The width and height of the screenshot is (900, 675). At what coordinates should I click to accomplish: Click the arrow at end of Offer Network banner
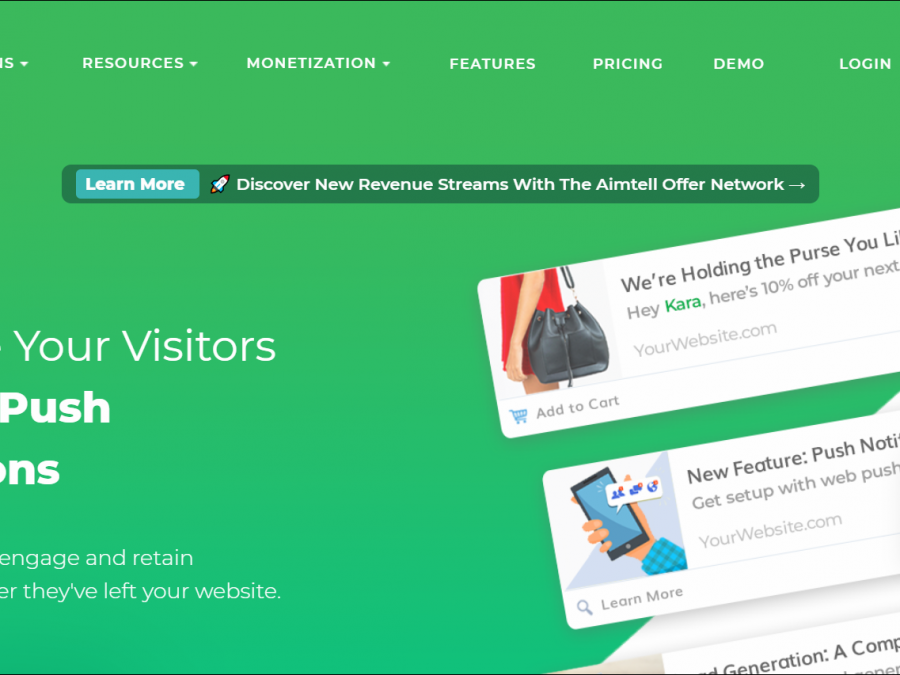click(797, 185)
